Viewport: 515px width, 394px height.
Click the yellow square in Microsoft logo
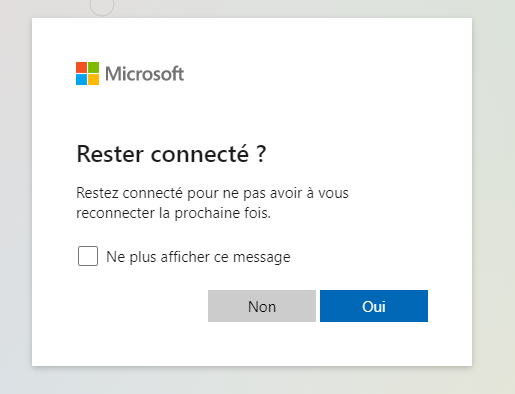[x=93, y=79]
